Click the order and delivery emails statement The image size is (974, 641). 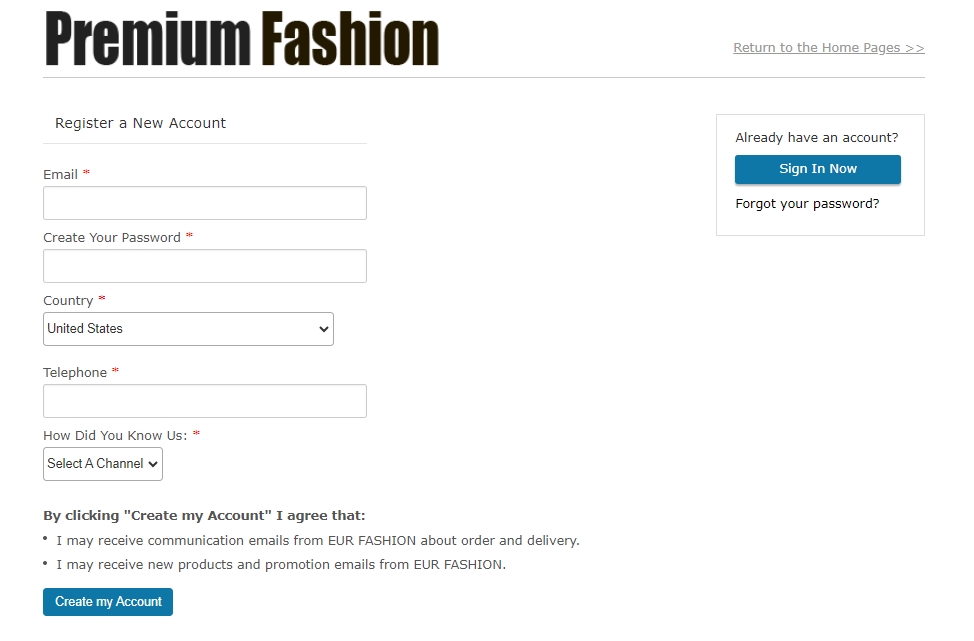pos(318,541)
